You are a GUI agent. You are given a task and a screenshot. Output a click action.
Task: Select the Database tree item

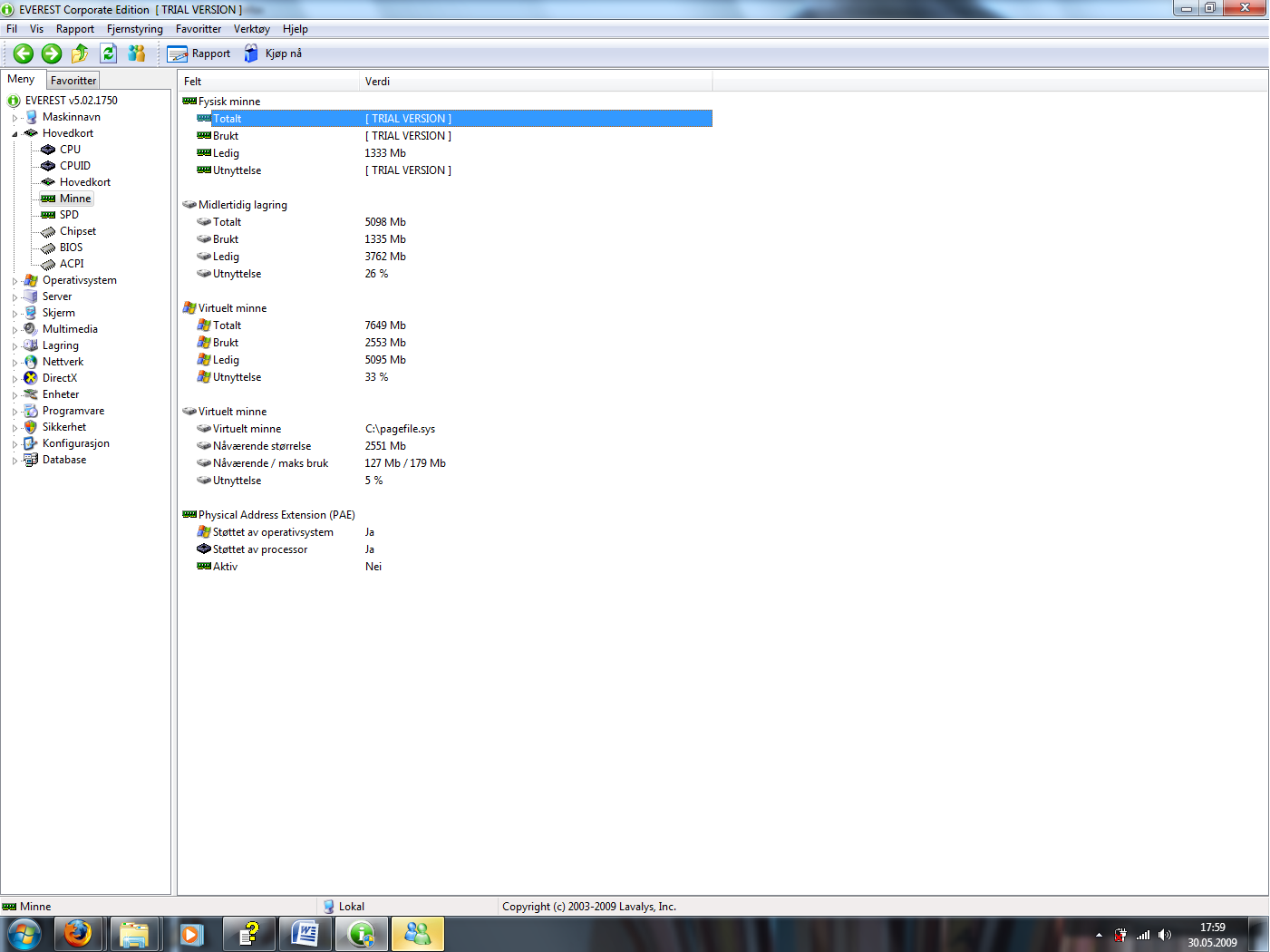[x=64, y=460]
